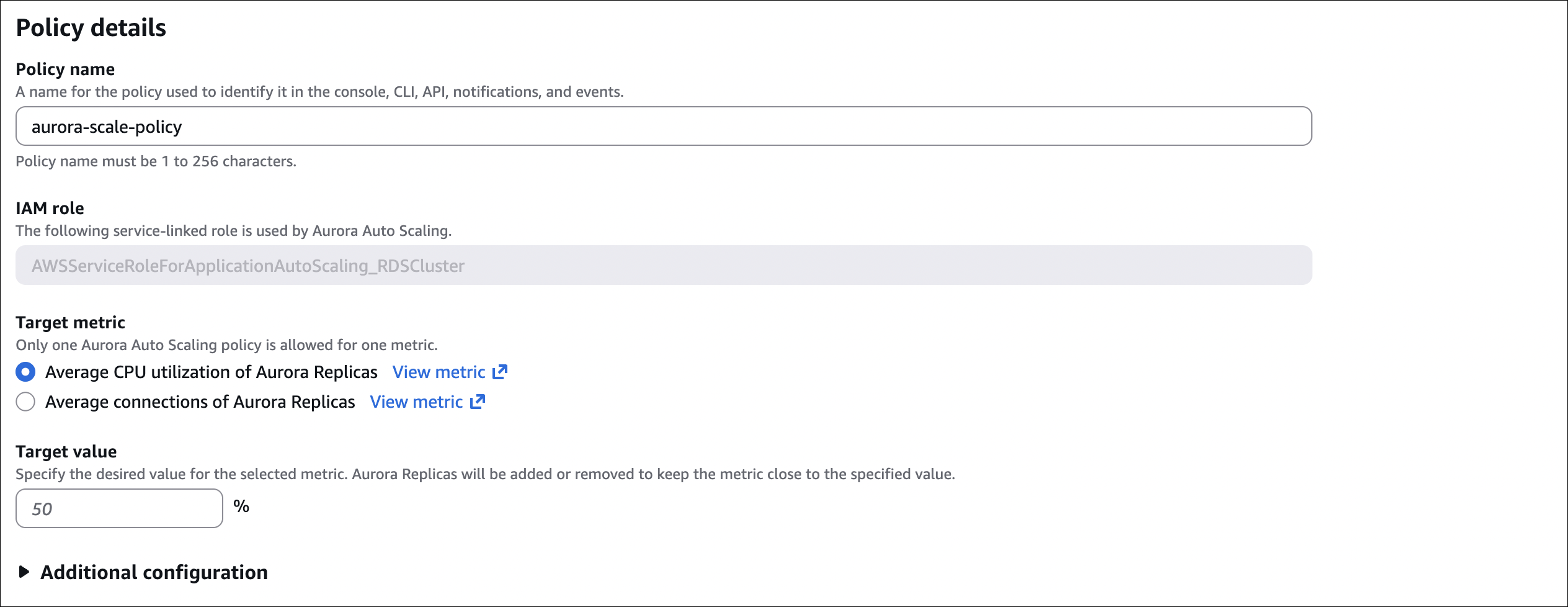Select Average connections of Aurora Replicas radio
This screenshot has height=607, width=1568.
point(25,402)
